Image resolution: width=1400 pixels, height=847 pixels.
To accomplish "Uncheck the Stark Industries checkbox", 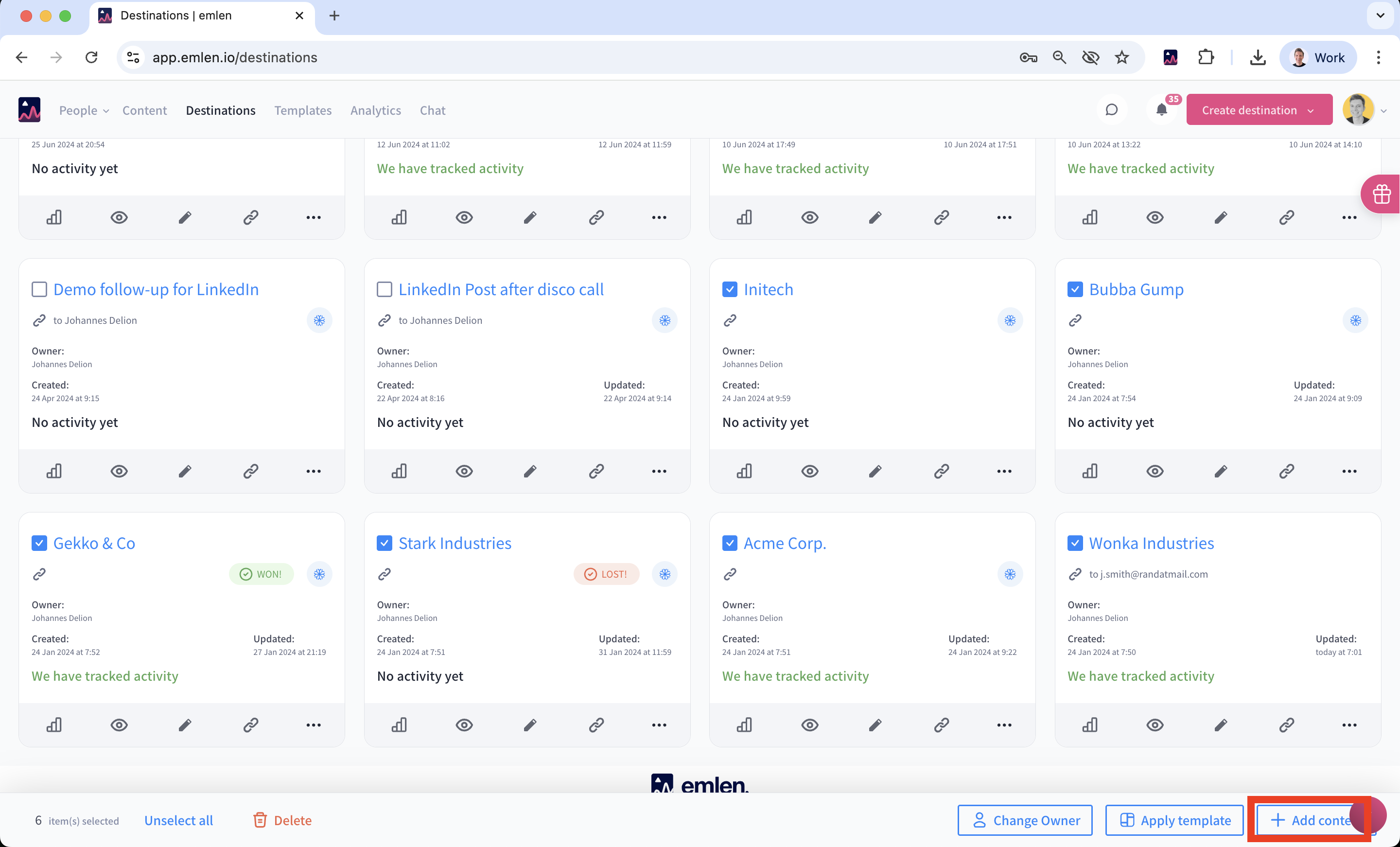I will click(385, 543).
